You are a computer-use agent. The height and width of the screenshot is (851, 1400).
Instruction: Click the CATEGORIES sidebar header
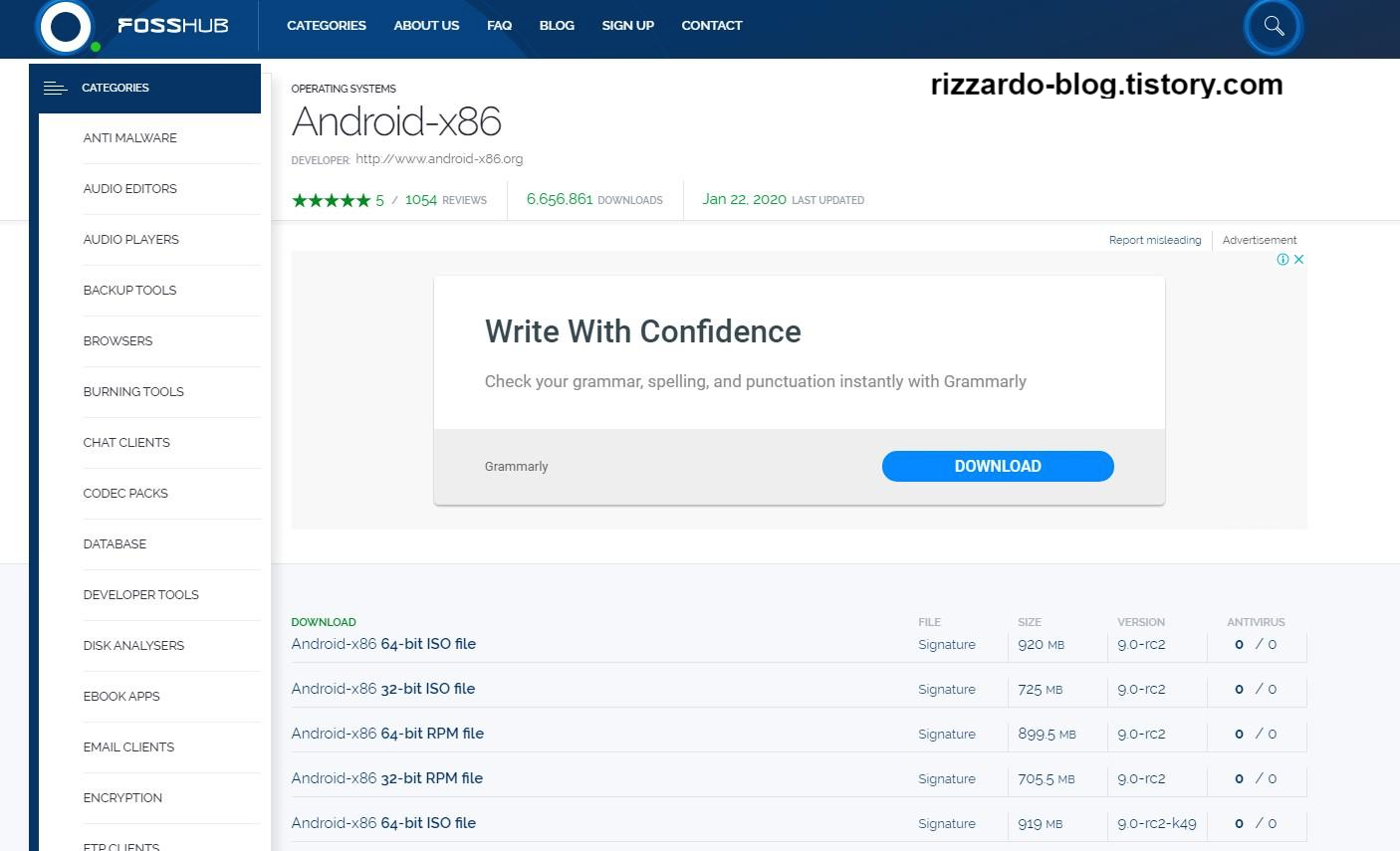(145, 89)
